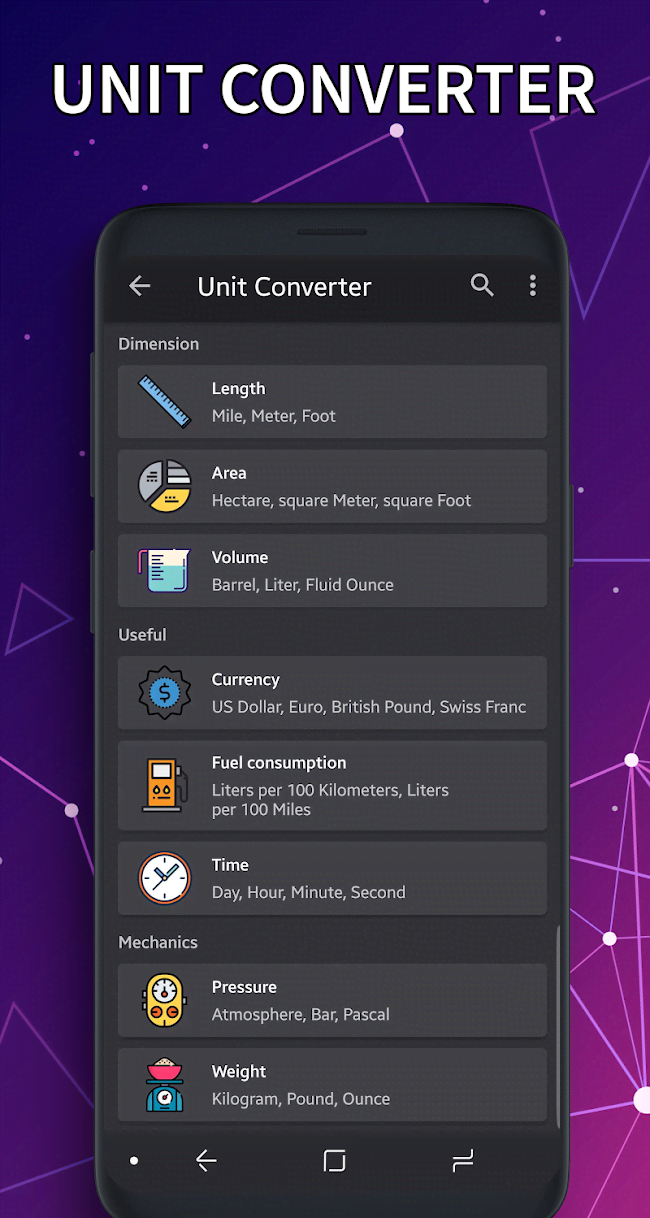650x1218 pixels.
Task: Click the Dimension section header
Action: (159, 344)
